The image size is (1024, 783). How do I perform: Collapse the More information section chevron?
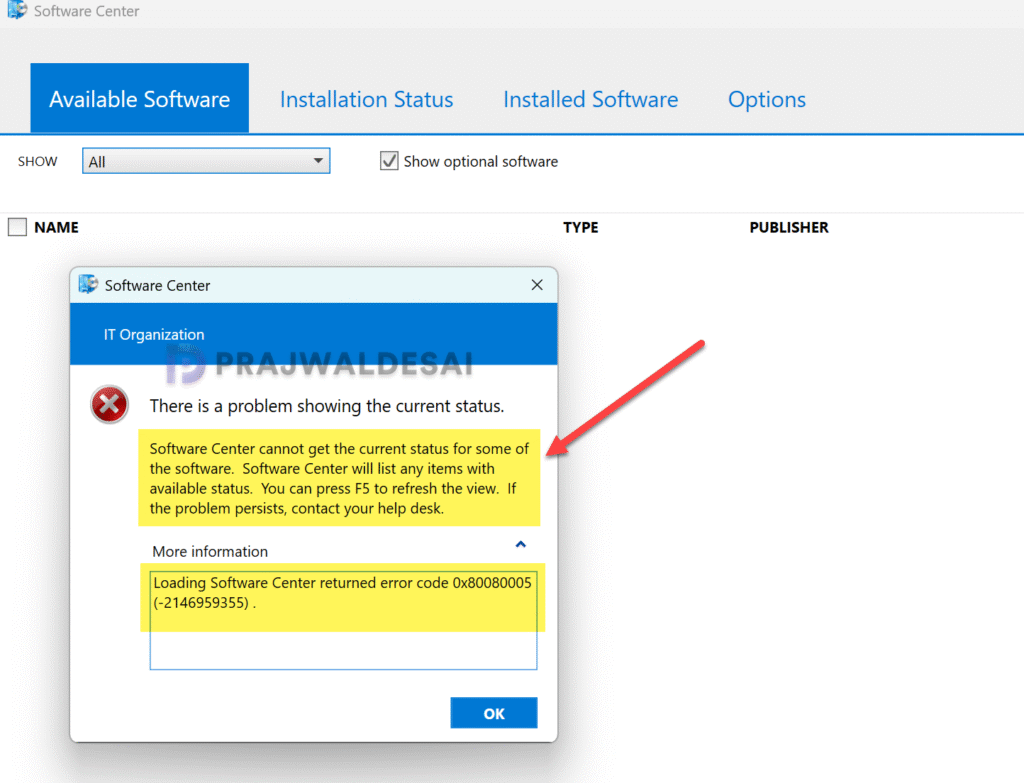tap(520, 544)
